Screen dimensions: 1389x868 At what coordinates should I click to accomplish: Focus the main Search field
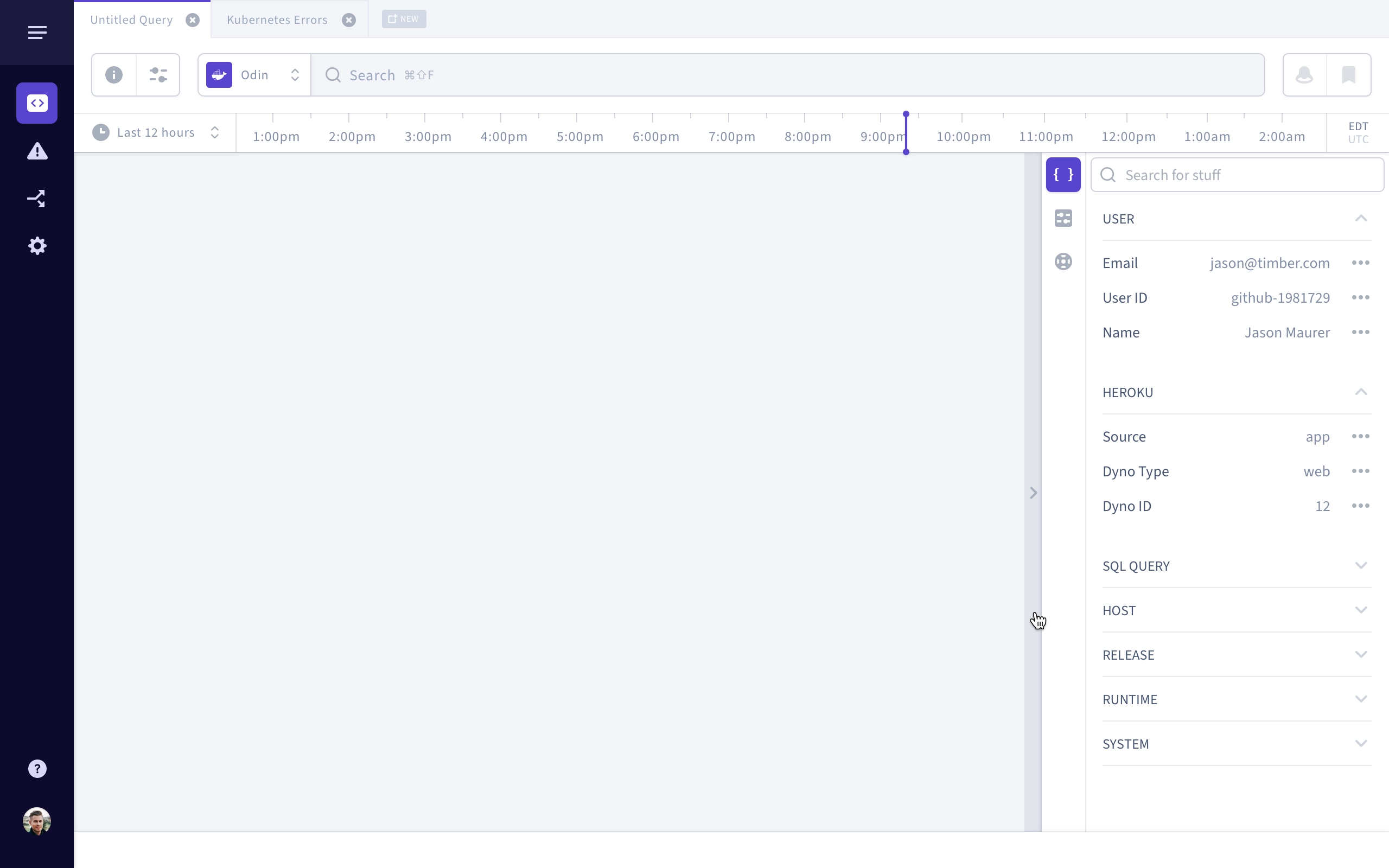coord(787,75)
